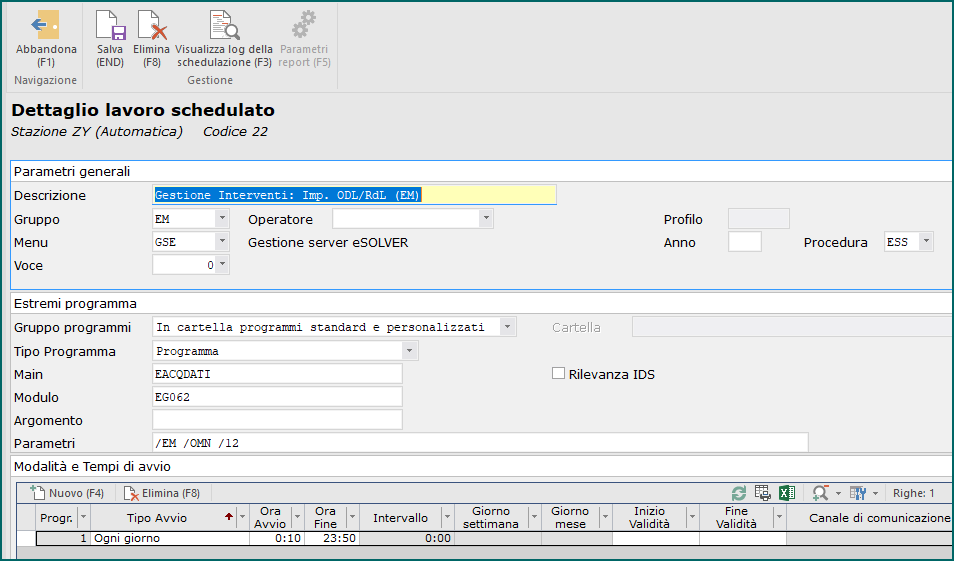
Task: Click the print grid icon
Action: tap(763, 493)
